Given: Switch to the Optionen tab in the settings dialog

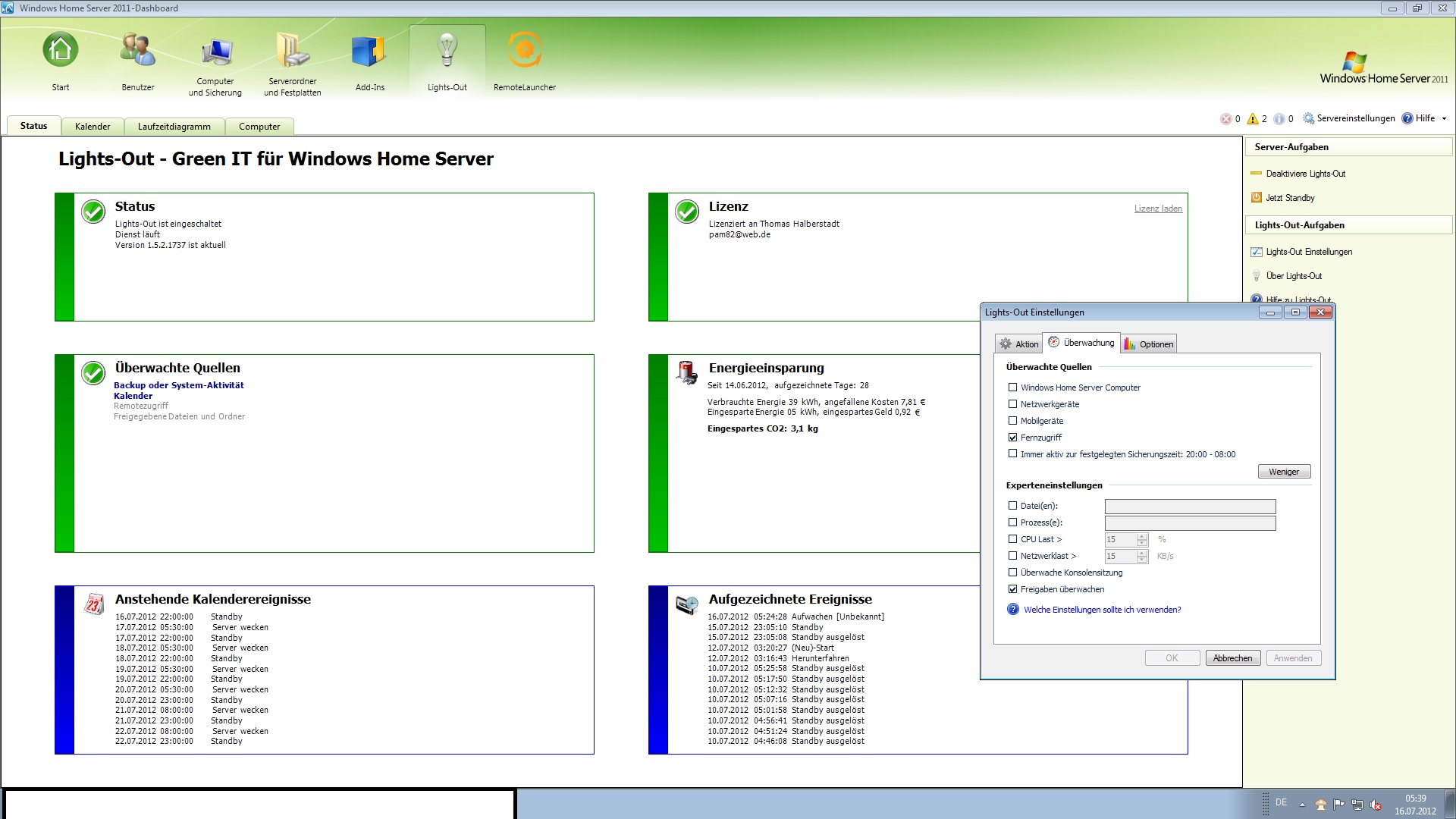Looking at the screenshot, I should pos(1149,344).
